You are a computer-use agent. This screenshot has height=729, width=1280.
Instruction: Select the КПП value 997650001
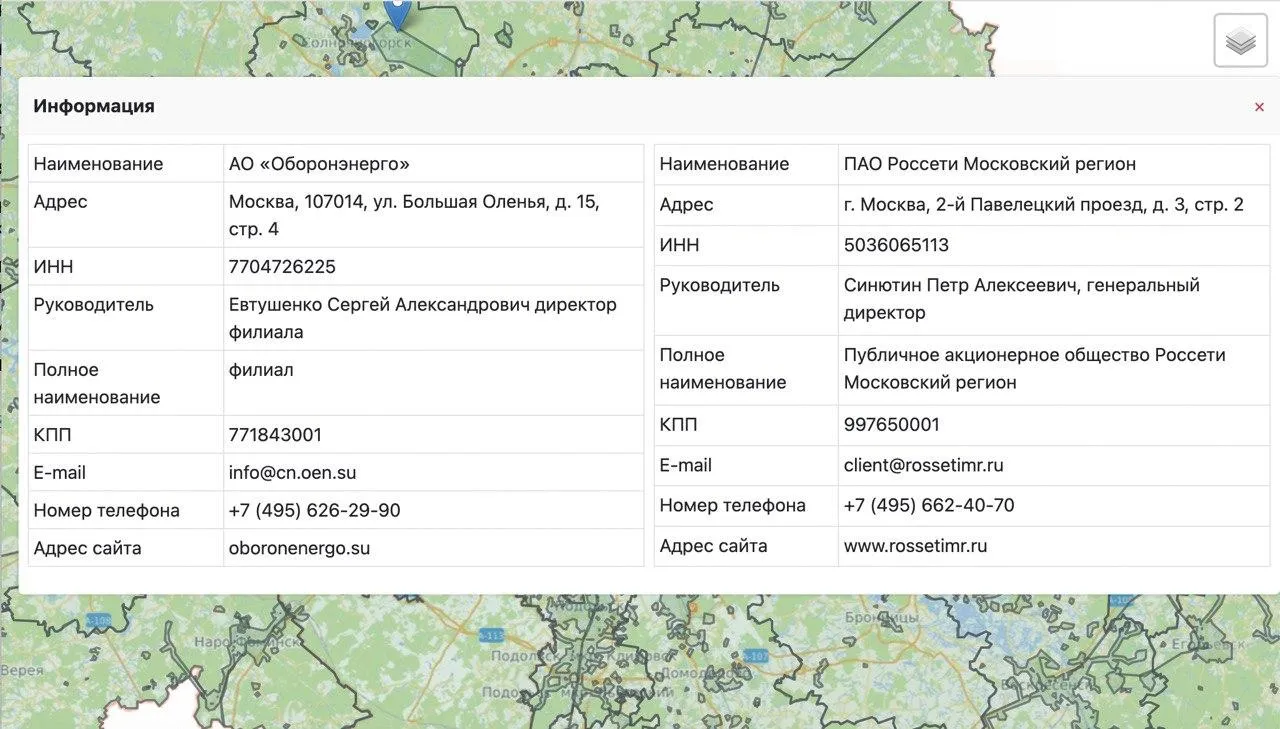(892, 425)
